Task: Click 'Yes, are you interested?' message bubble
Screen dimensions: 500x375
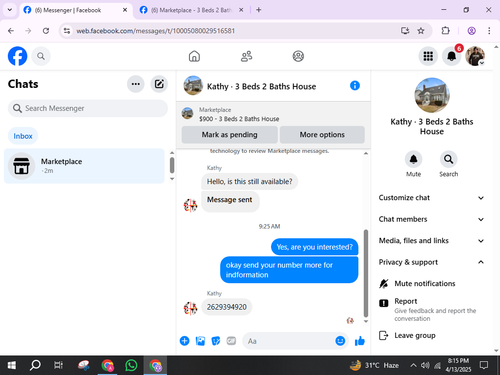Action: coord(314,247)
